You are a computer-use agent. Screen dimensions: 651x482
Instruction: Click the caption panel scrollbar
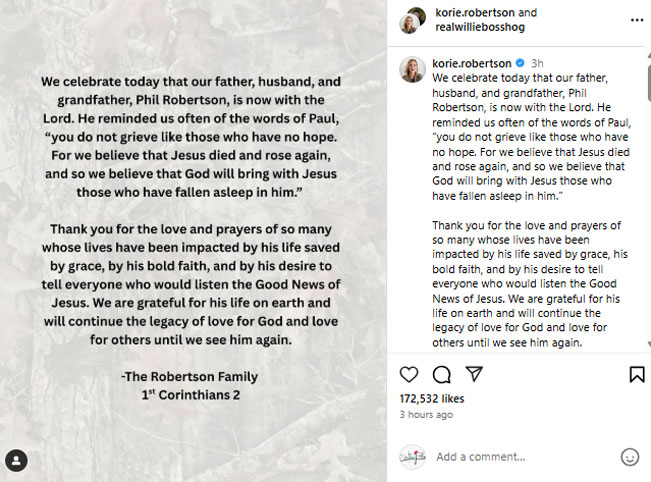tap(647, 200)
